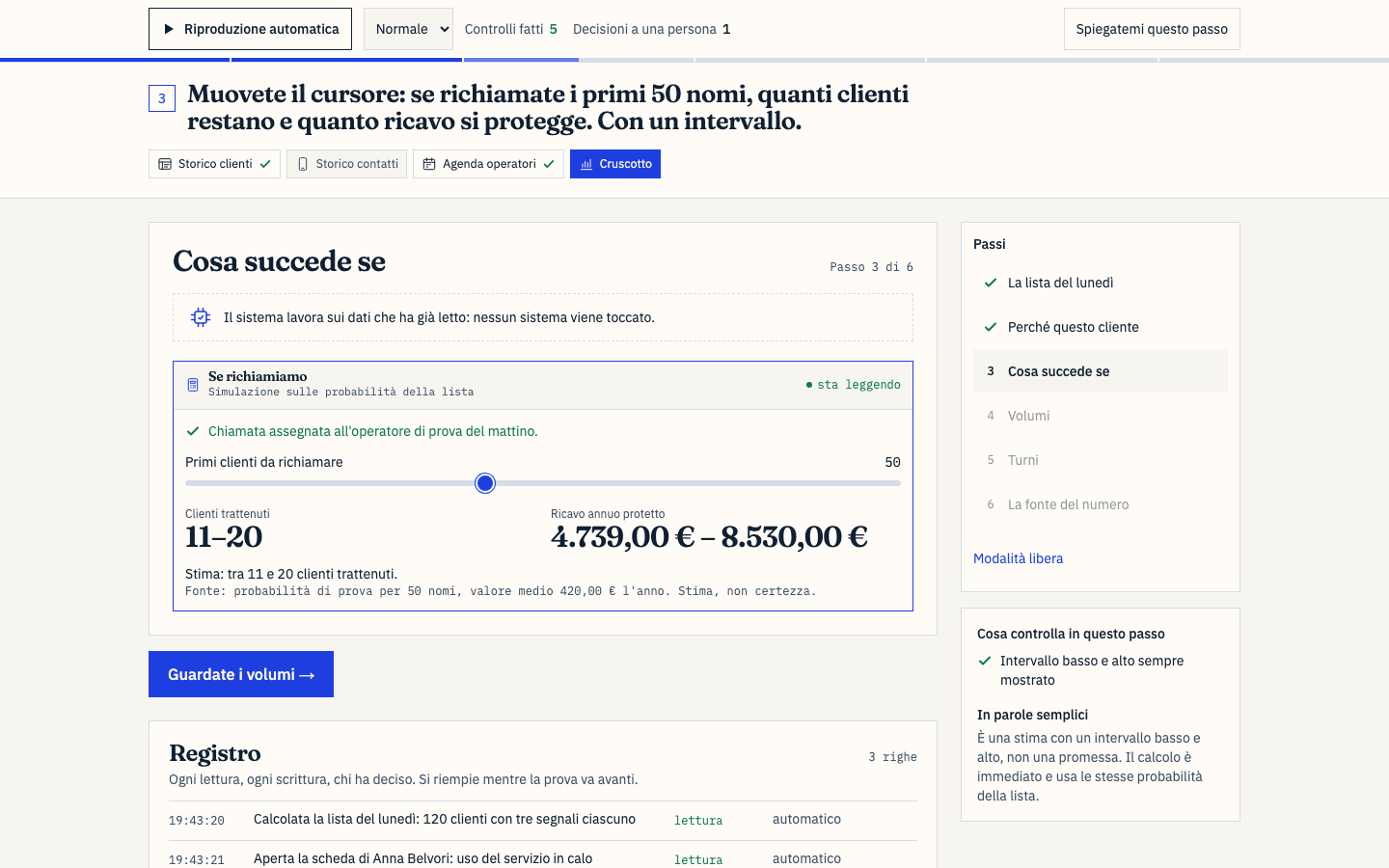This screenshot has width=1389, height=868.
Task: Click the checkmark next to Perché questo cliente
Action: click(x=991, y=327)
